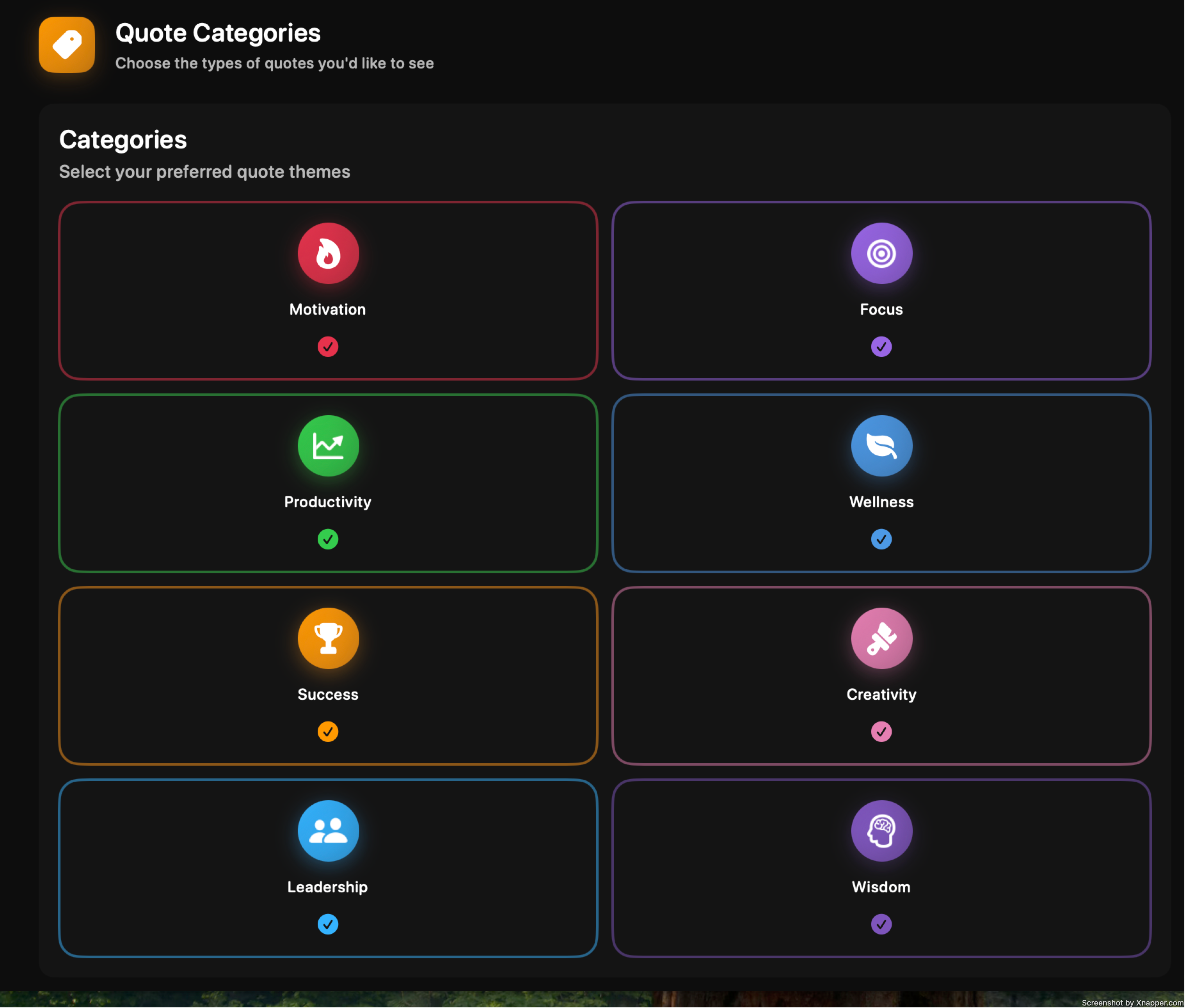Click the Leadership people icon
The image size is (1185, 1008).
tap(328, 831)
